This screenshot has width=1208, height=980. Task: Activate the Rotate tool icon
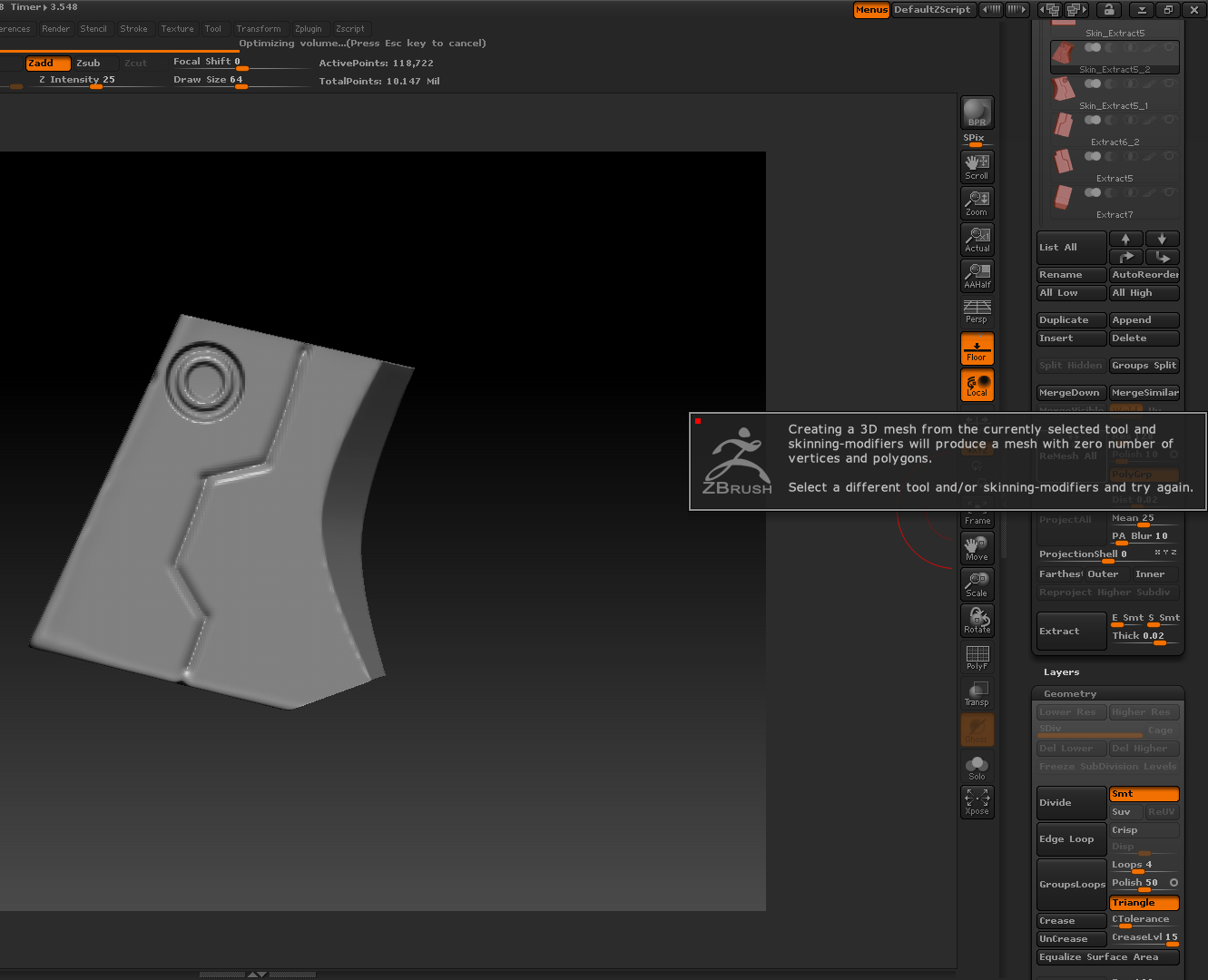(x=977, y=620)
